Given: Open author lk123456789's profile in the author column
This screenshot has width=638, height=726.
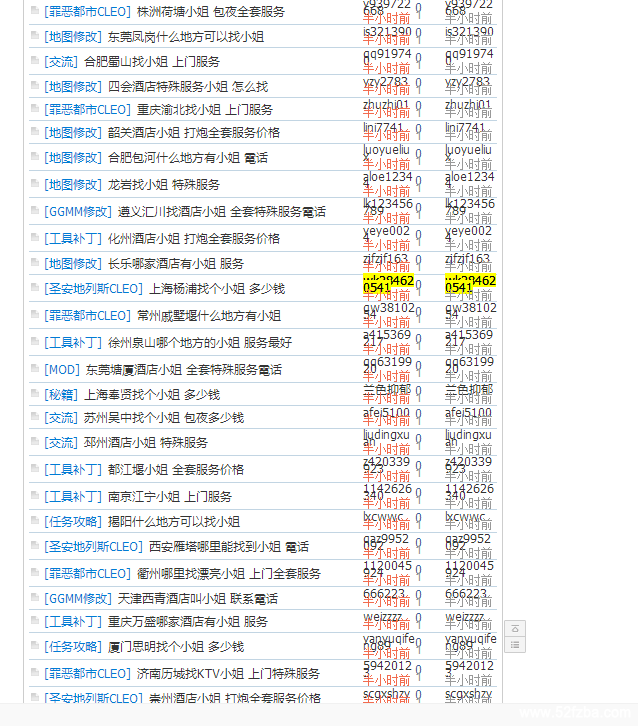Looking at the screenshot, I should [x=388, y=207].
